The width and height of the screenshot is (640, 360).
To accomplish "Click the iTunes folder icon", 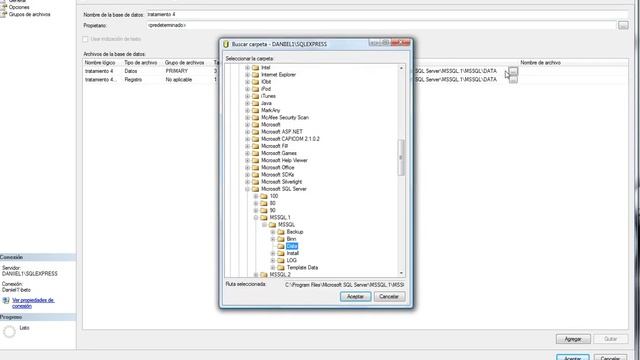I will click(x=256, y=96).
